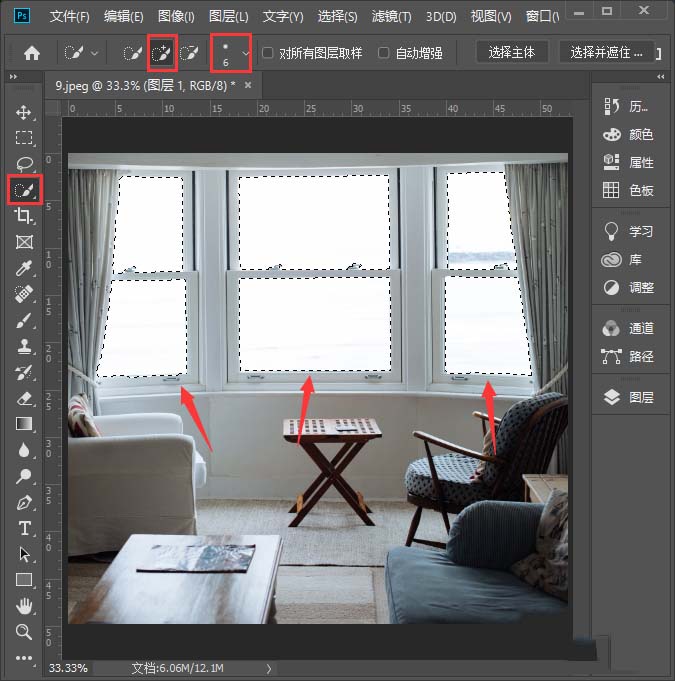The image size is (675, 681).
Task: Select the Quick Selection tool in toolbox
Action: tap(23, 190)
